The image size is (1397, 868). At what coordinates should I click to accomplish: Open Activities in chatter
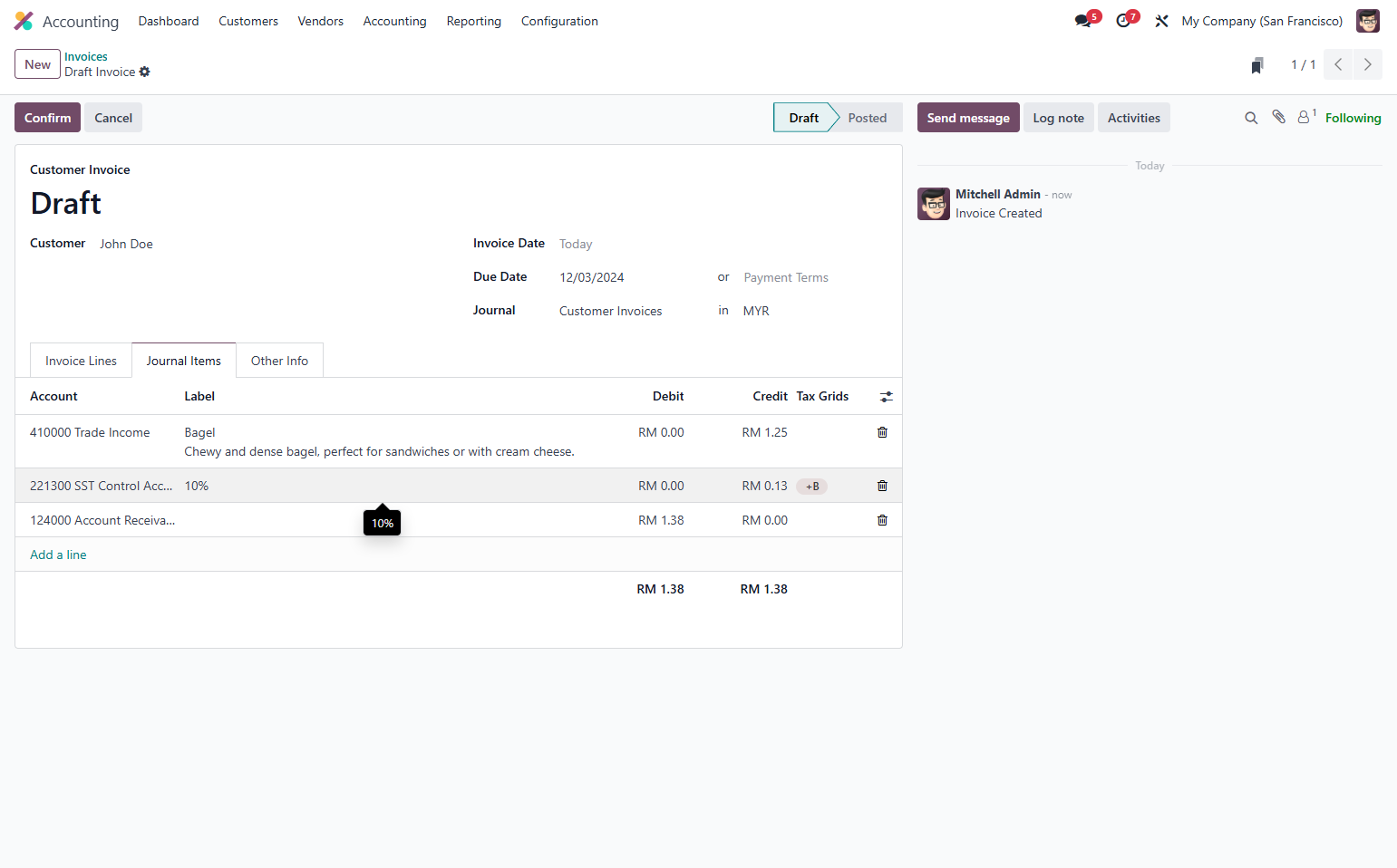[x=1133, y=118]
